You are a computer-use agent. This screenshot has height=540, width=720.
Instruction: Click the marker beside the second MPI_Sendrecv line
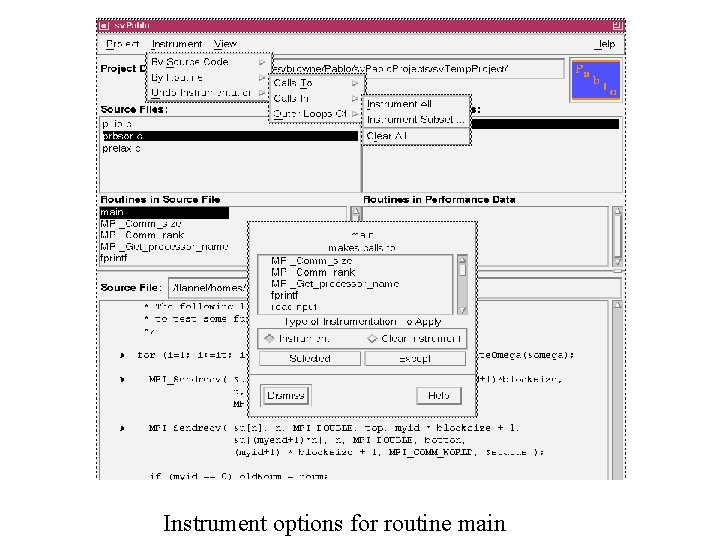coord(122,428)
